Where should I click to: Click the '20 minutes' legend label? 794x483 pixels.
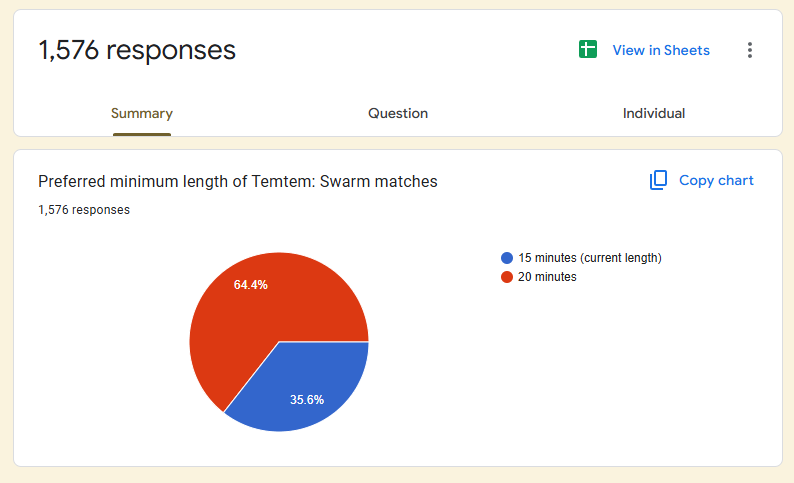click(x=547, y=277)
